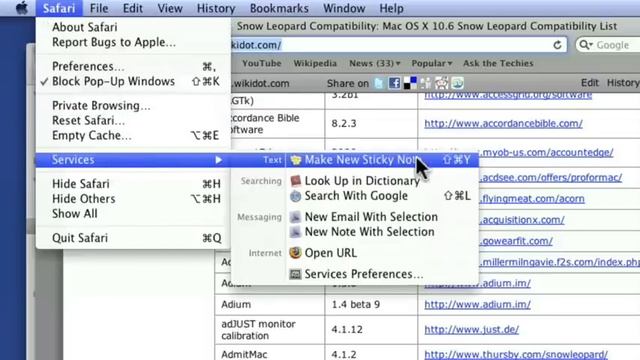Open Safari Preferences
This screenshot has height=360, width=640.
(x=133, y=66)
